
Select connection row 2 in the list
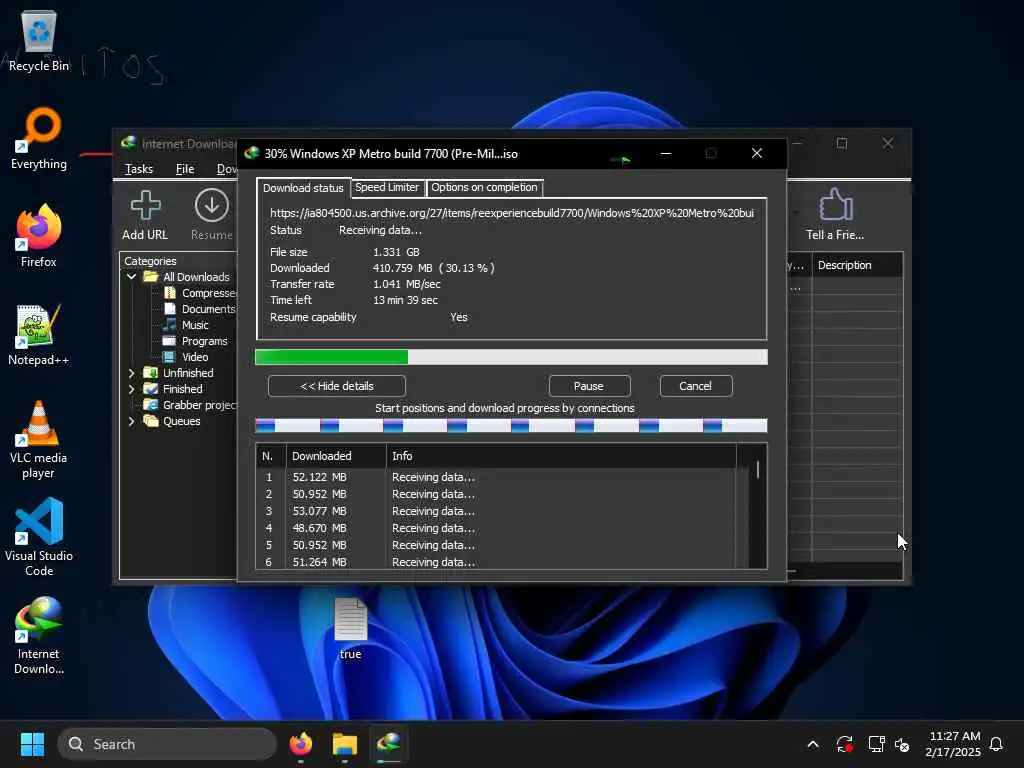(496, 494)
